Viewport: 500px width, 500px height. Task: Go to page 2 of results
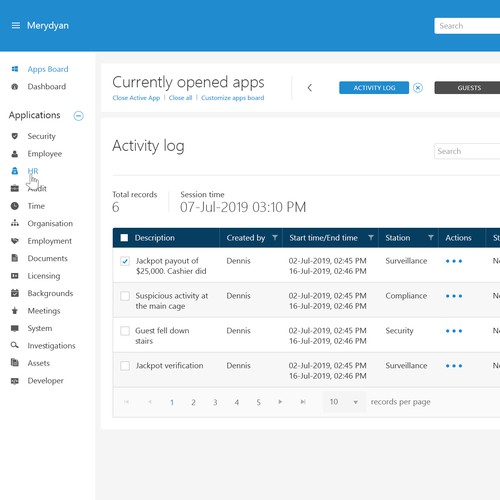(x=193, y=402)
